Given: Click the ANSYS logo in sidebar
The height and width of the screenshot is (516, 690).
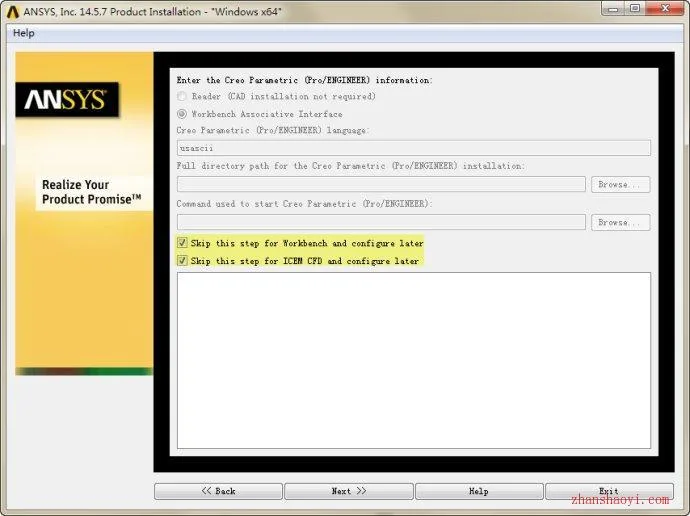Looking at the screenshot, I should tap(67, 99).
